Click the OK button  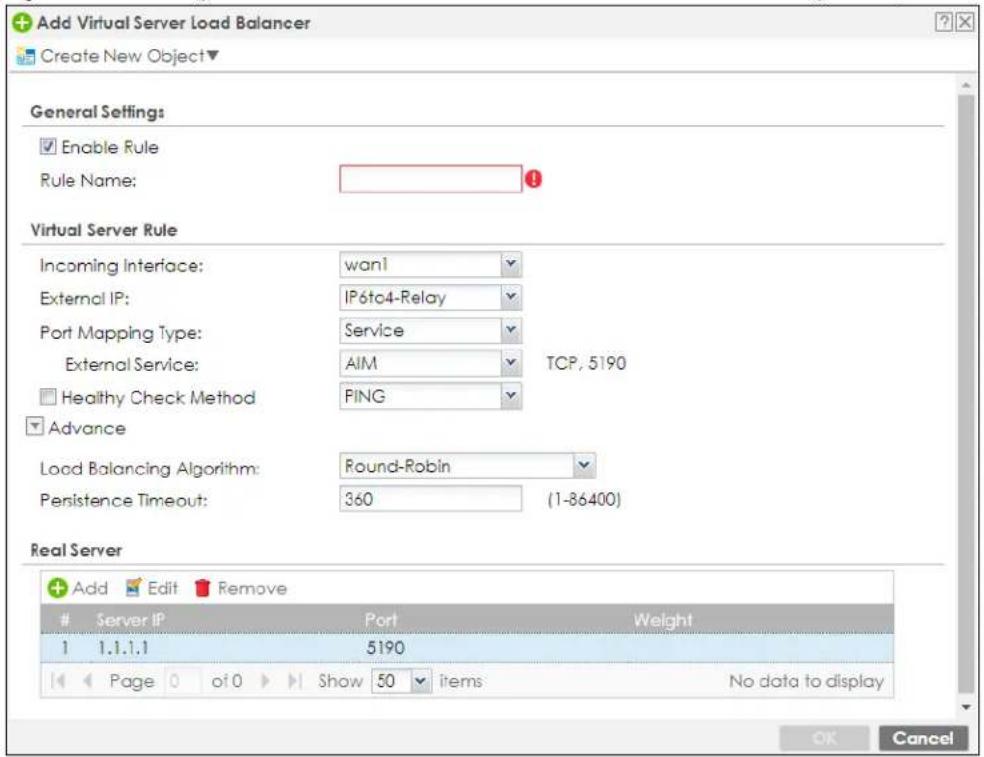(x=824, y=738)
